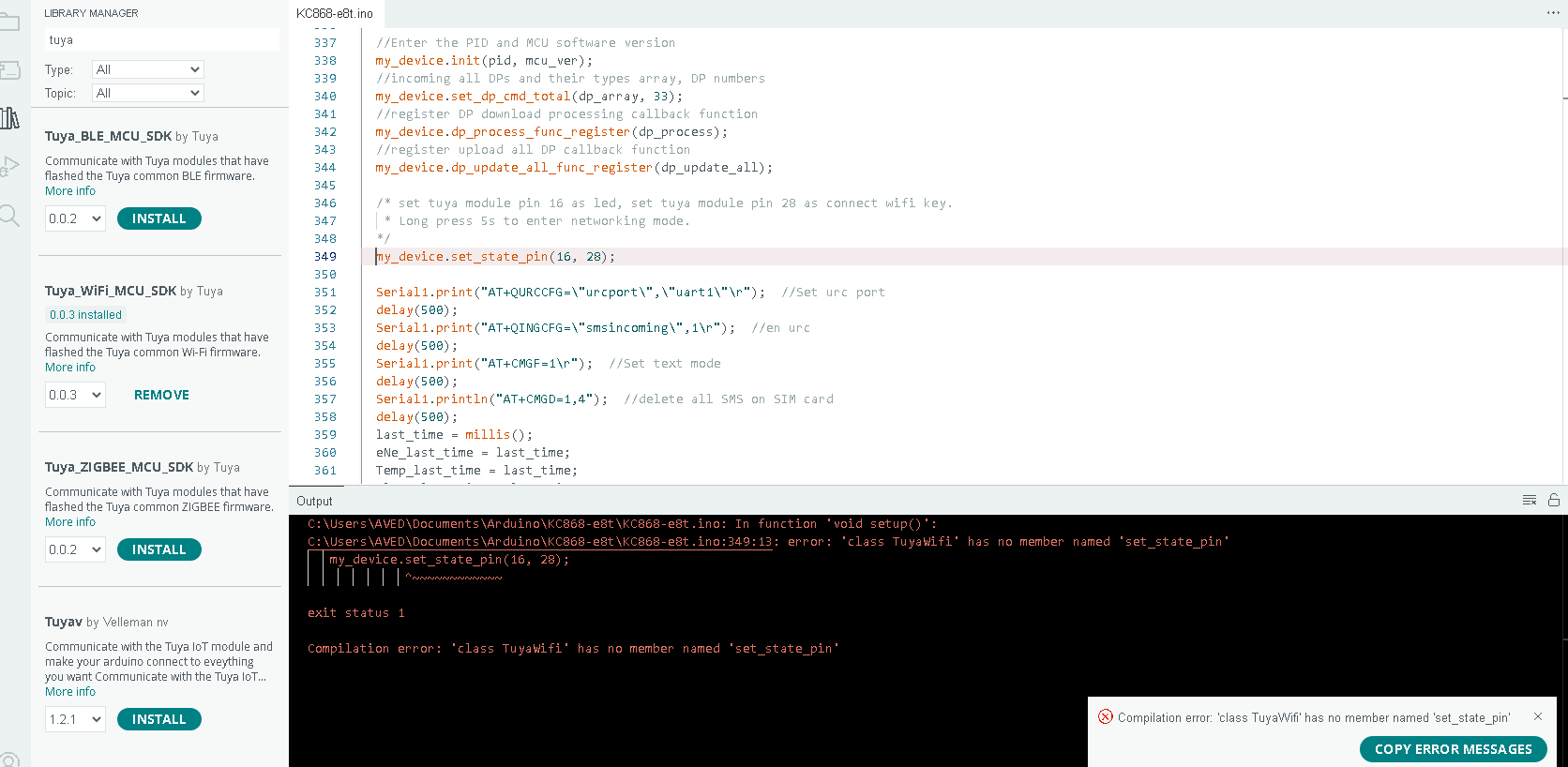This screenshot has height=767, width=1568.
Task: Click the library search field containing 'tuya'
Action: (161, 40)
